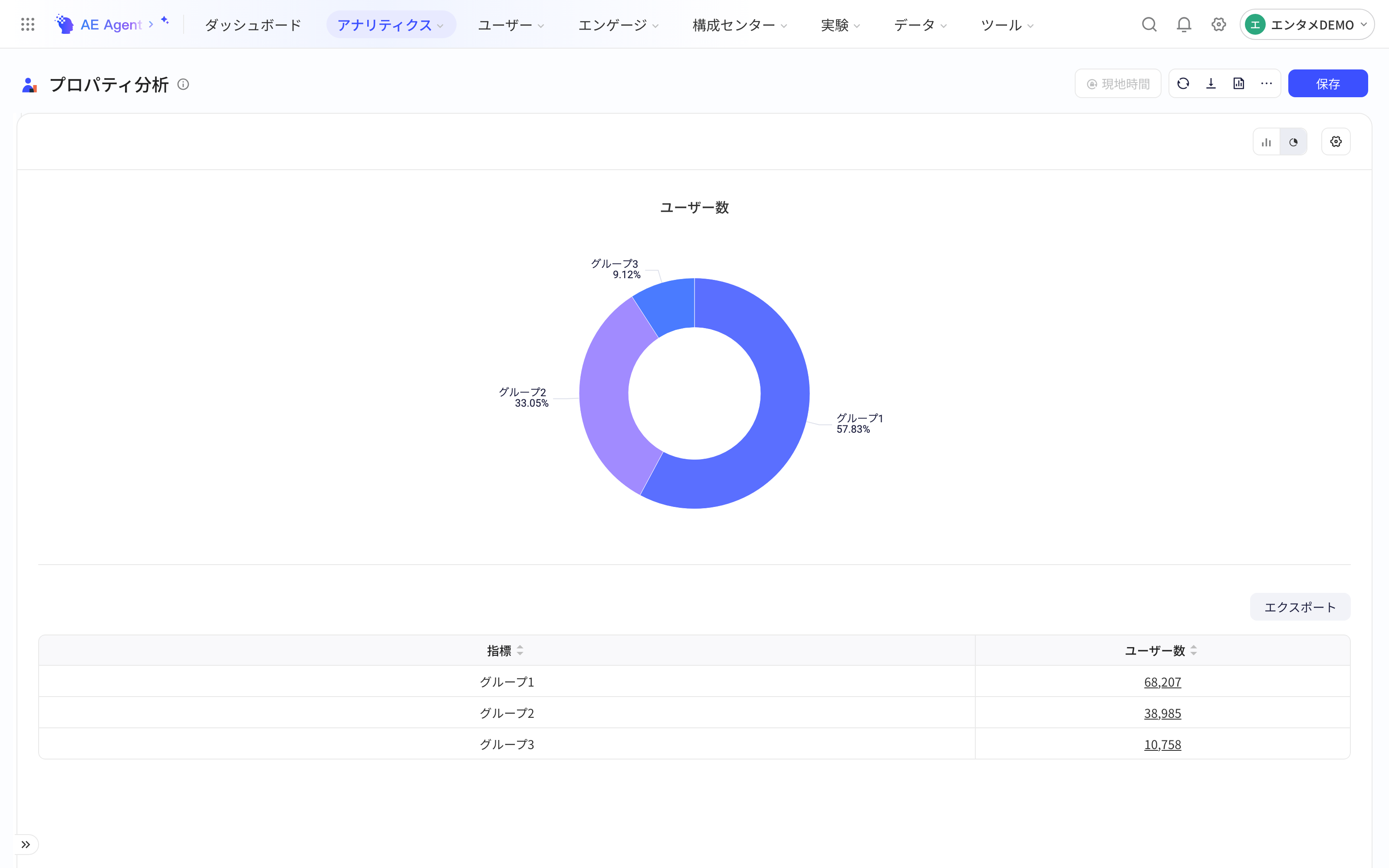This screenshot has width=1389, height=868.
Task: Expand the ユーザー menu
Action: click(x=511, y=25)
